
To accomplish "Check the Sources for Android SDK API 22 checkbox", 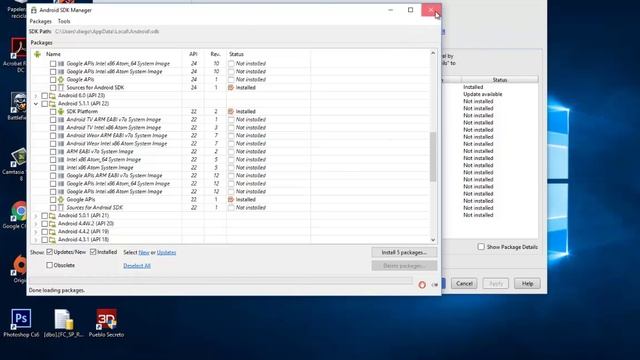I will tap(53, 208).
